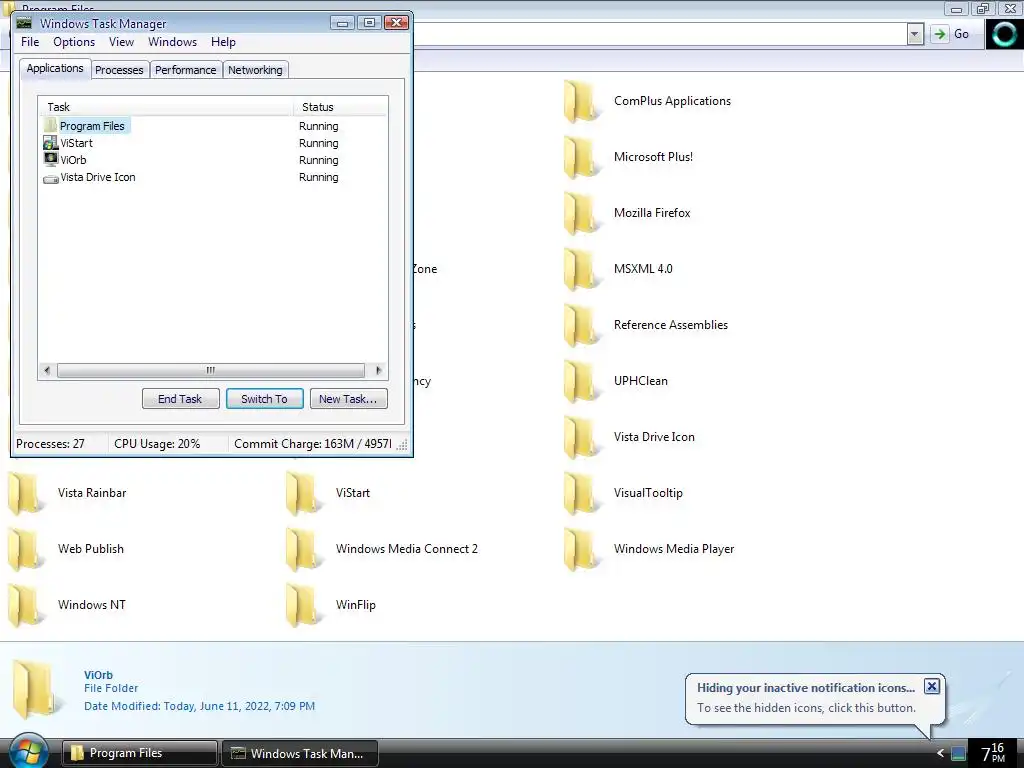Image resolution: width=1024 pixels, height=768 pixels.
Task: Select the VisualTooltip folder icon
Action: (x=580, y=494)
